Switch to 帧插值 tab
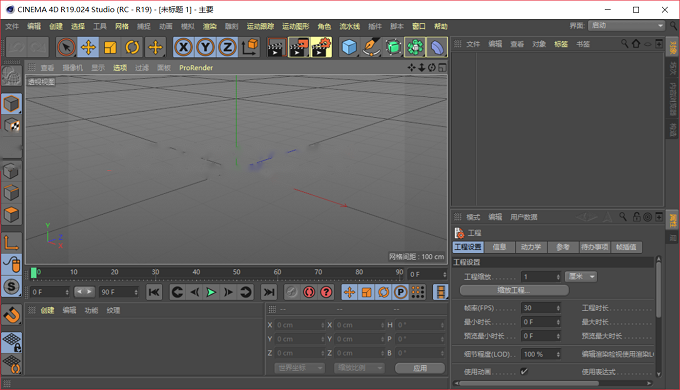 [x=626, y=247]
